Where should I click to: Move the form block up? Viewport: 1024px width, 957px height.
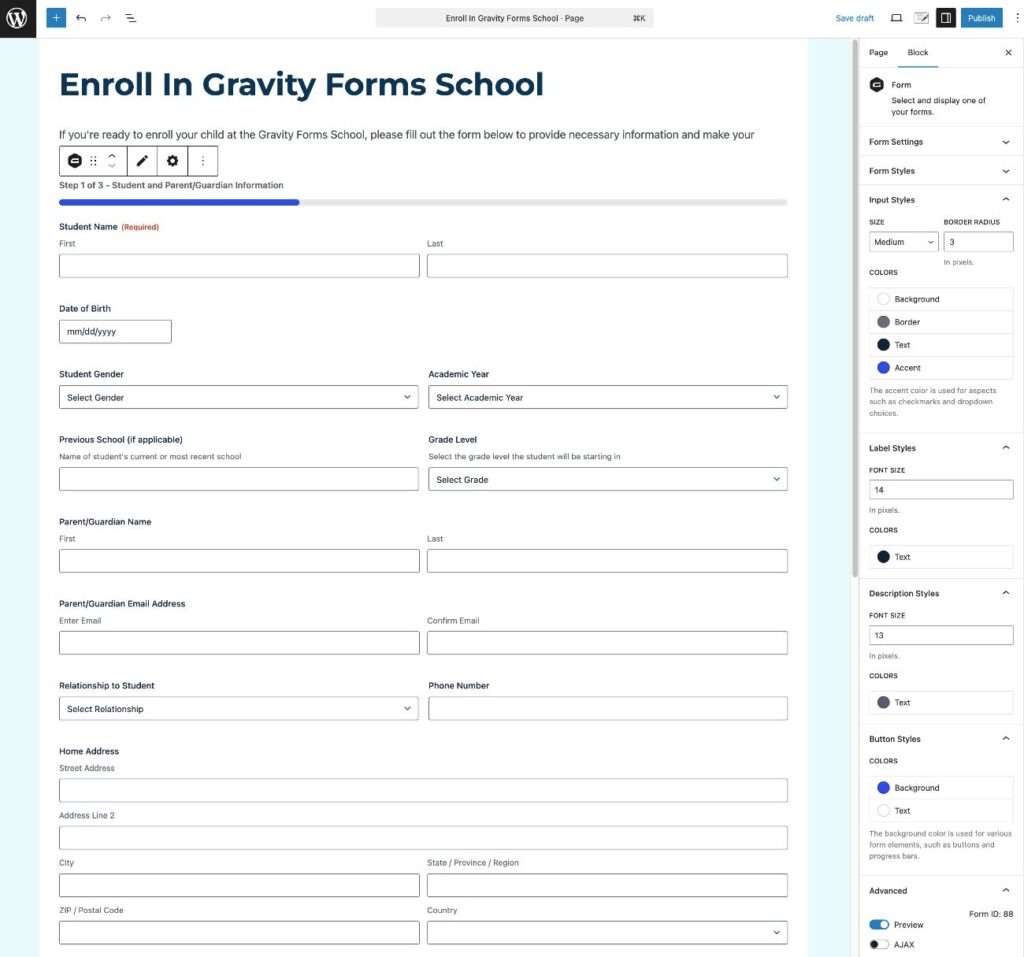point(112,155)
